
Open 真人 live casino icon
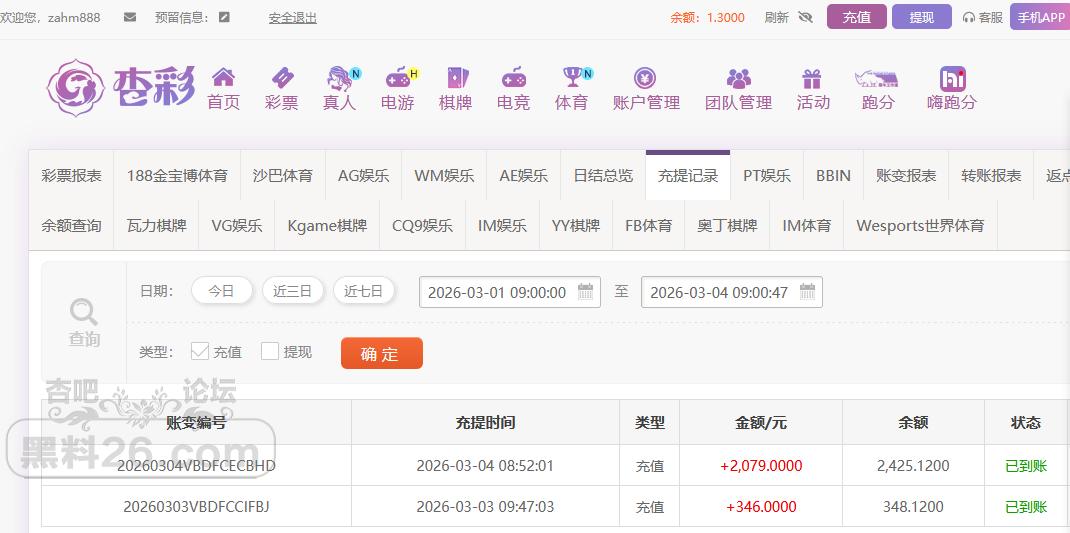(341, 78)
